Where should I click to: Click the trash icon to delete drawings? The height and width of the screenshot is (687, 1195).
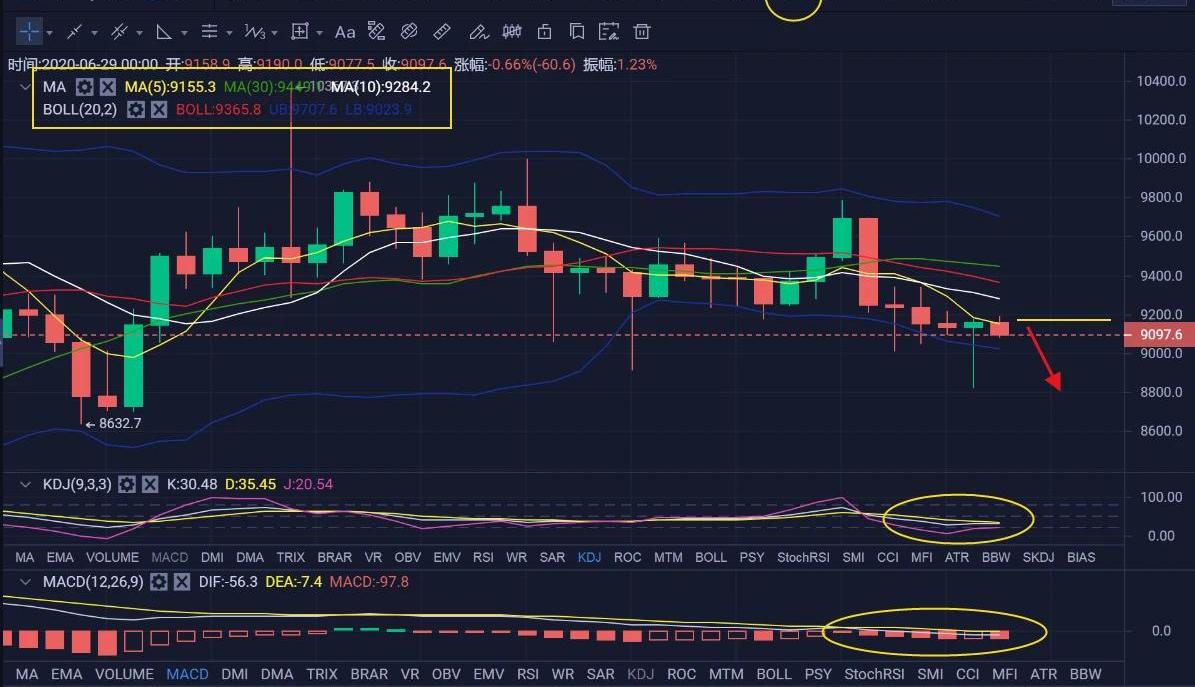pos(642,32)
